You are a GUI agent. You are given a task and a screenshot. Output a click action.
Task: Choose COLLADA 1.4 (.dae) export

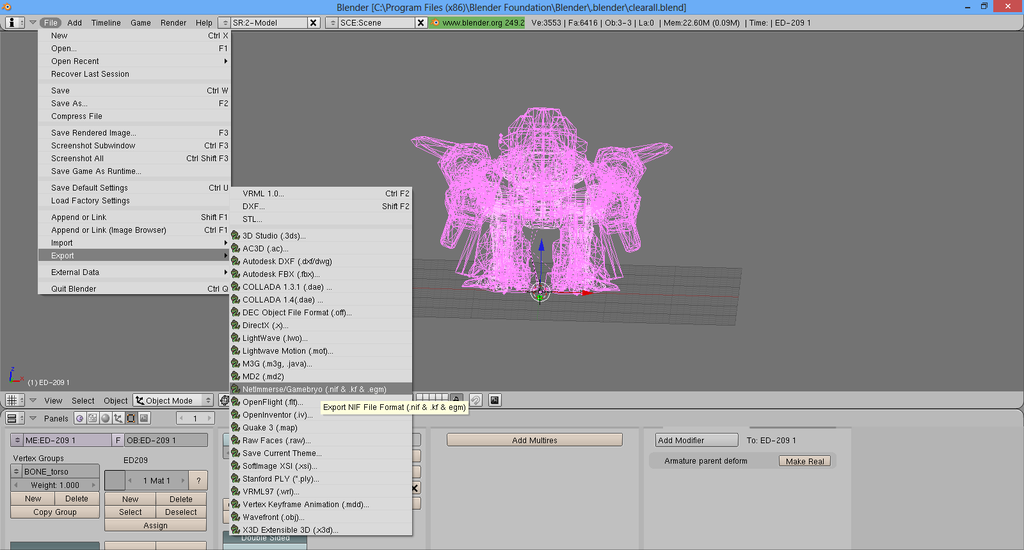[321, 300]
